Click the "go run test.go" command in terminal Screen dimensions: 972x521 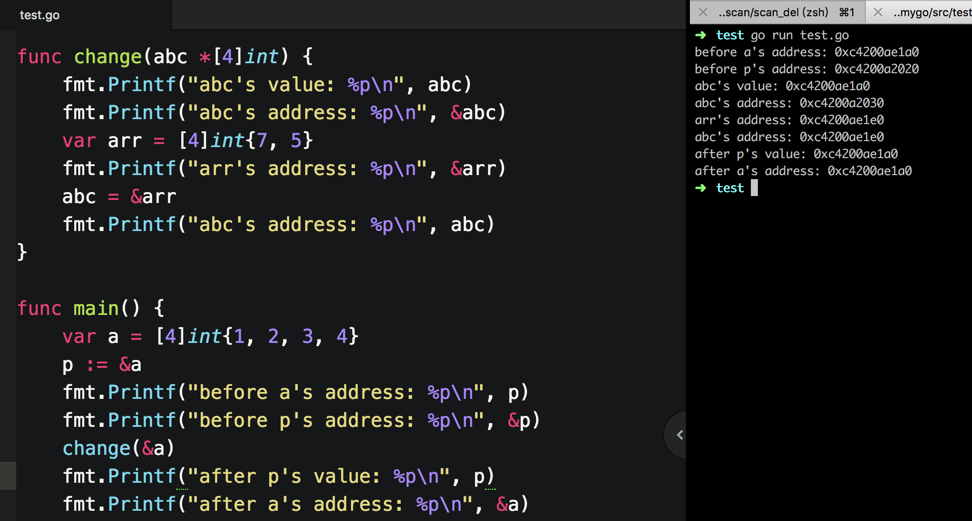[x=800, y=35]
